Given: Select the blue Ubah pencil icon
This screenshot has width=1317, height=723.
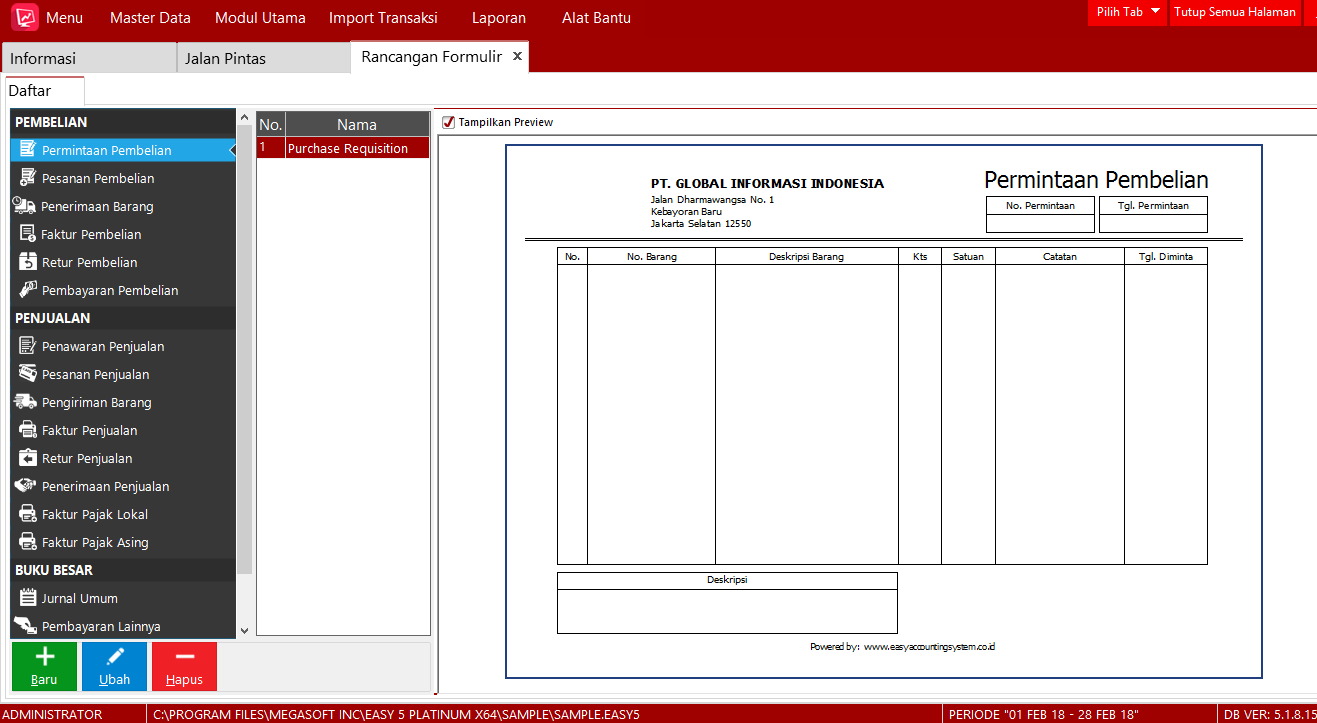Looking at the screenshot, I should [114, 658].
